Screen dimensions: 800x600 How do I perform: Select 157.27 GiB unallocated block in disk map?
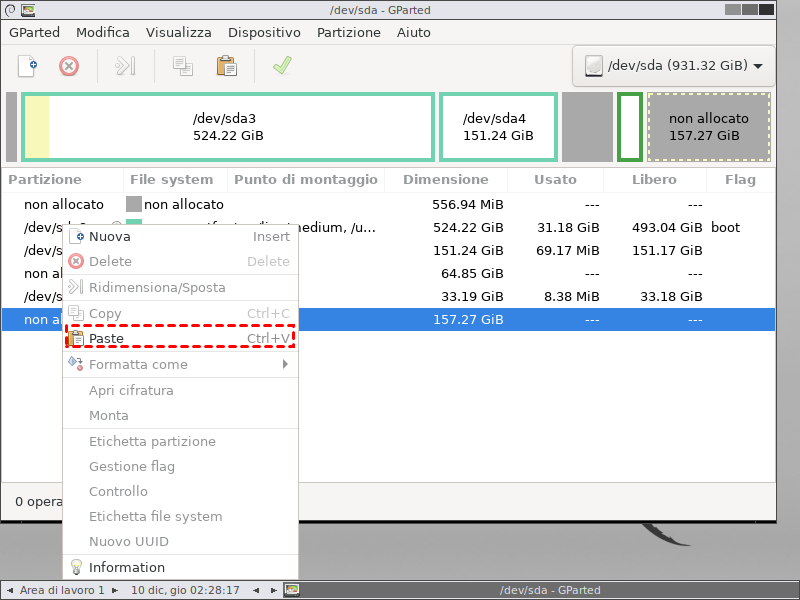click(709, 127)
